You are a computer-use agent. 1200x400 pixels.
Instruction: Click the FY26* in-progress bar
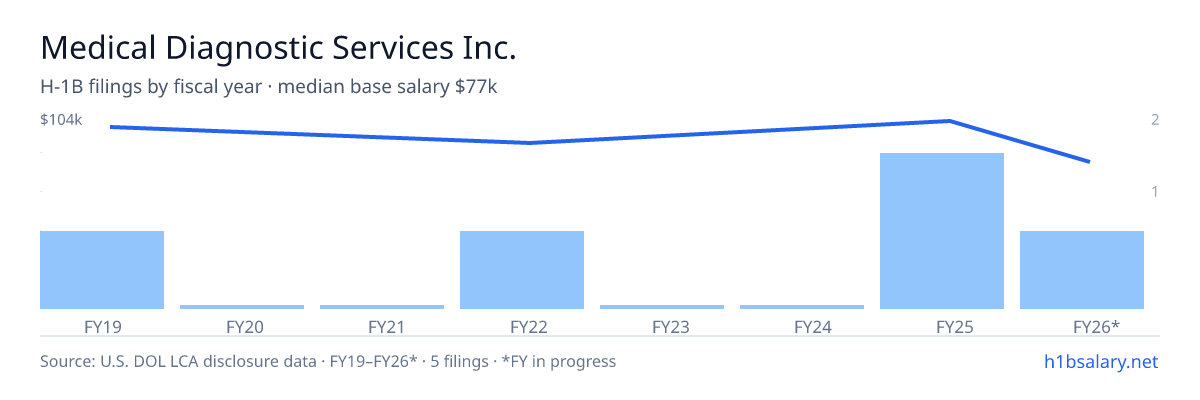point(1082,270)
